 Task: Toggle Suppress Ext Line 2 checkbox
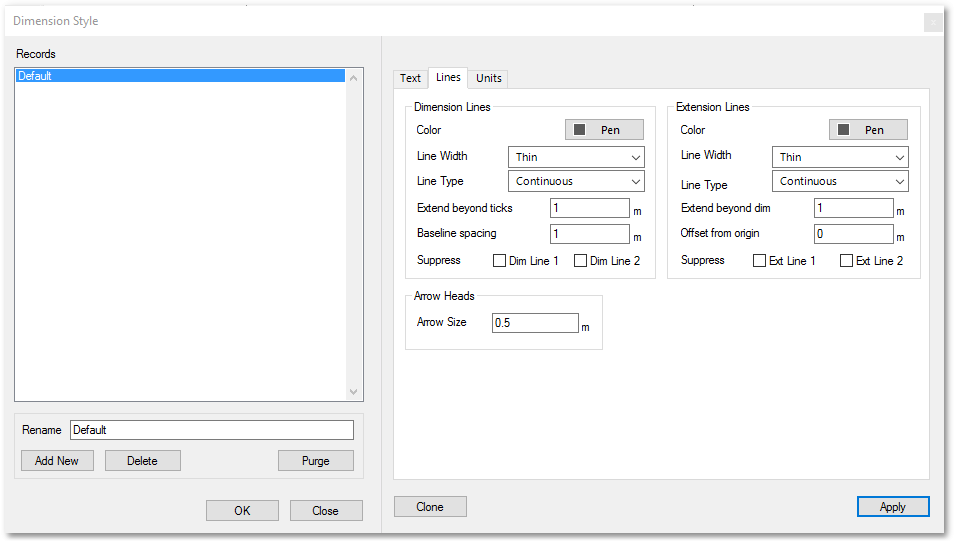tap(846, 261)
